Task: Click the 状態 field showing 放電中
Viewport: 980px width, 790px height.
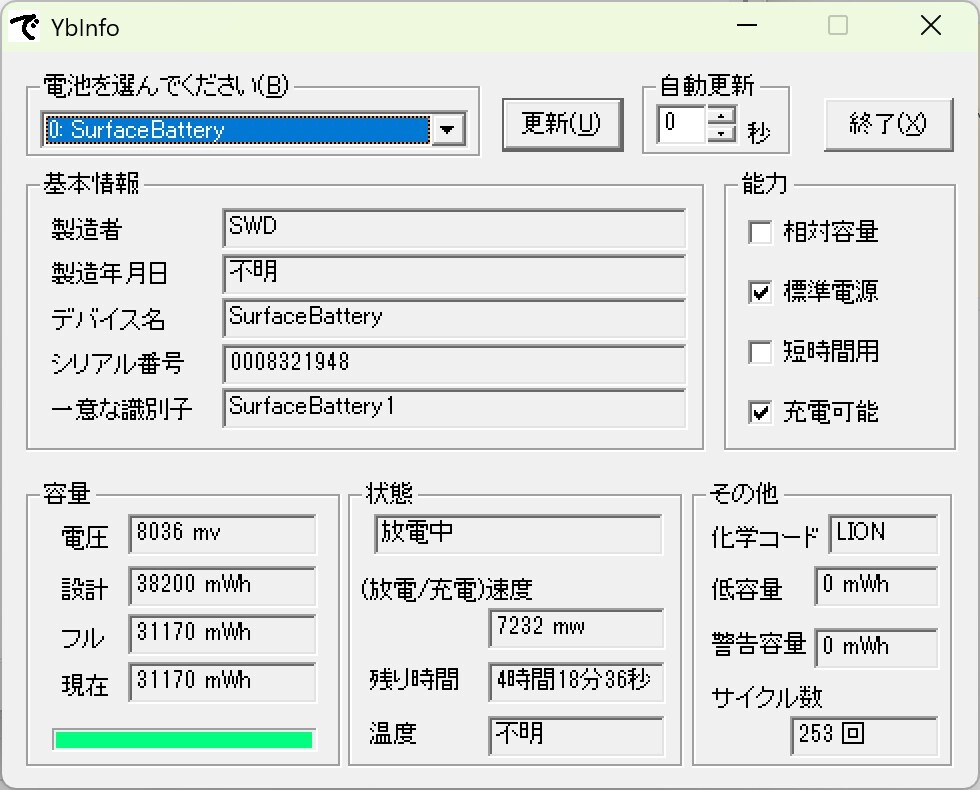Action: point(517,534)
